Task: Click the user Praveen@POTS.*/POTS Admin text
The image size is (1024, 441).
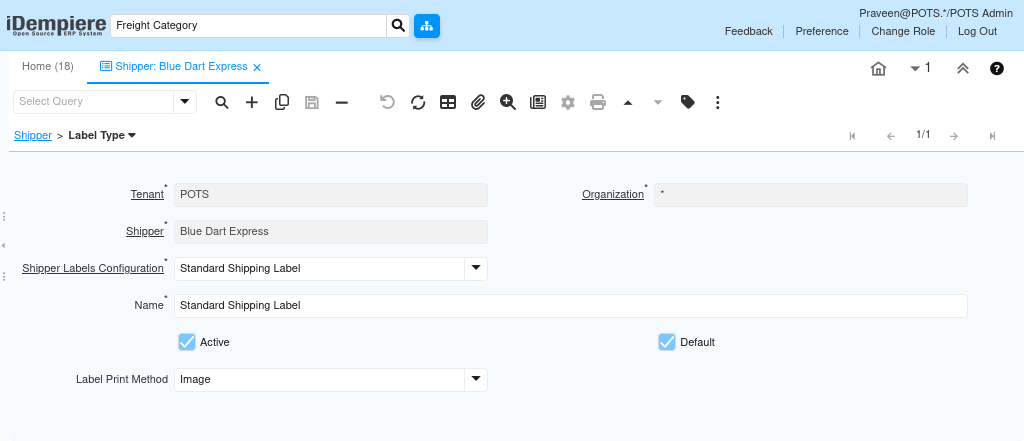Action: coord(936,13)
